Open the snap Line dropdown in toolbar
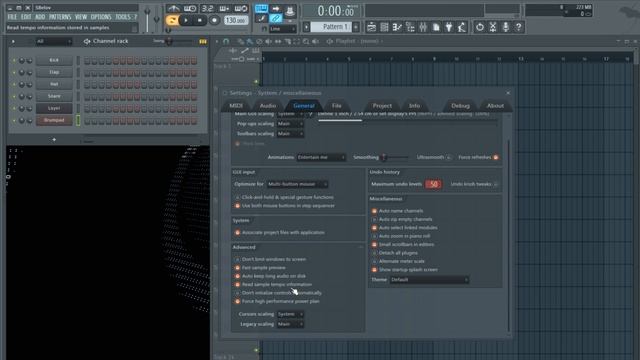This screenshot has width=640, height=360. pyautogui.click(x=282, y=29)
